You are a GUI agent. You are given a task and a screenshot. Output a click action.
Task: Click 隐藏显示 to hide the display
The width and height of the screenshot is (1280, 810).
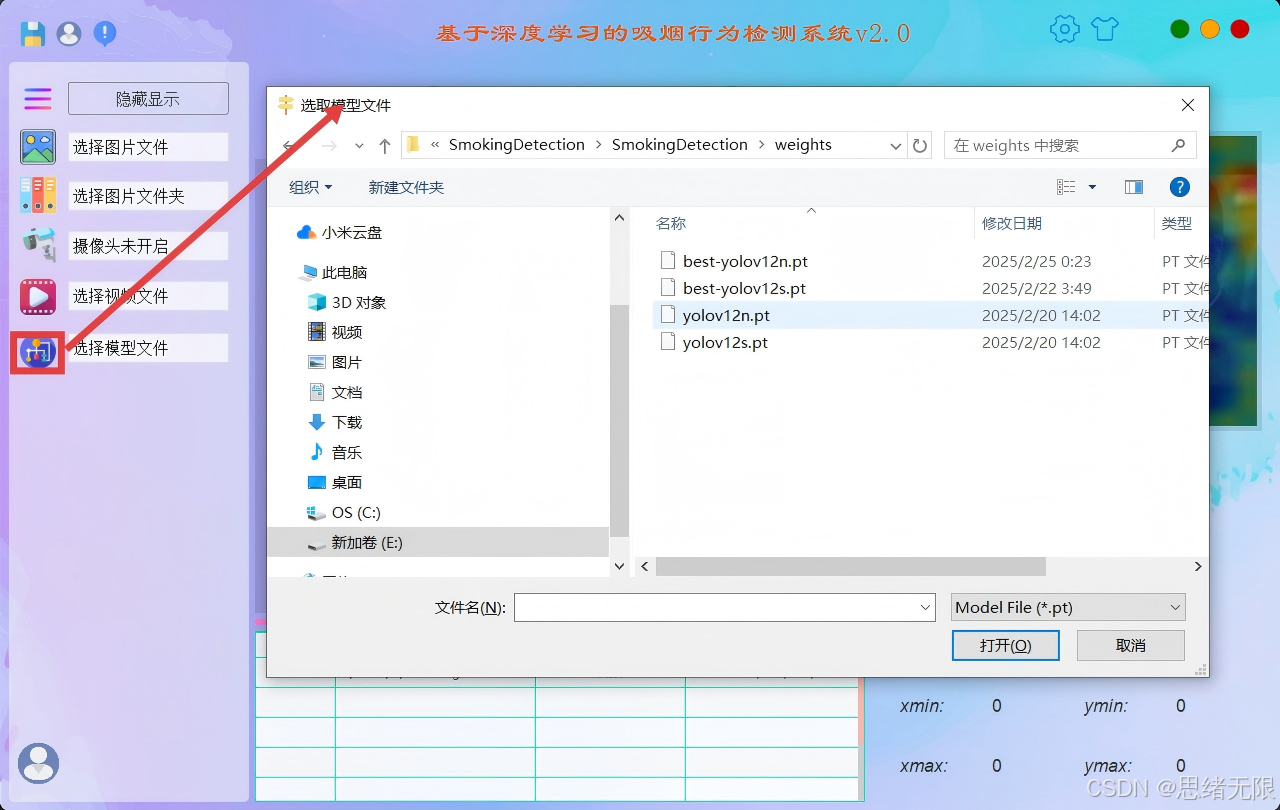pyautogui.click(x=148, y=98)
